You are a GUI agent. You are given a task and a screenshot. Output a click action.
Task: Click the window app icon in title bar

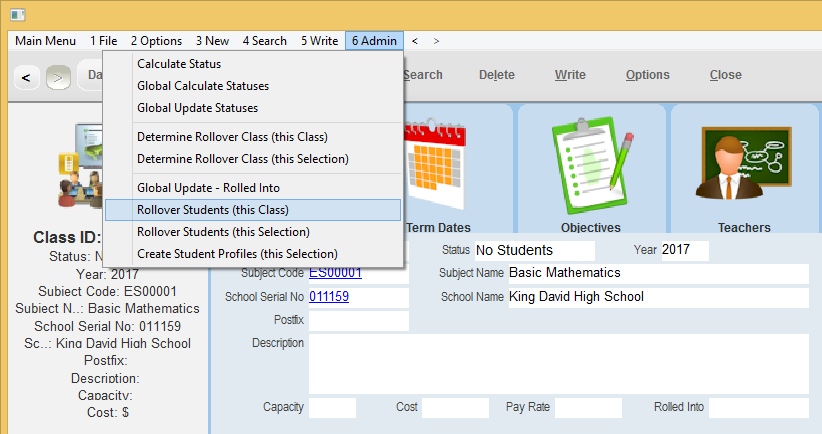17,14
